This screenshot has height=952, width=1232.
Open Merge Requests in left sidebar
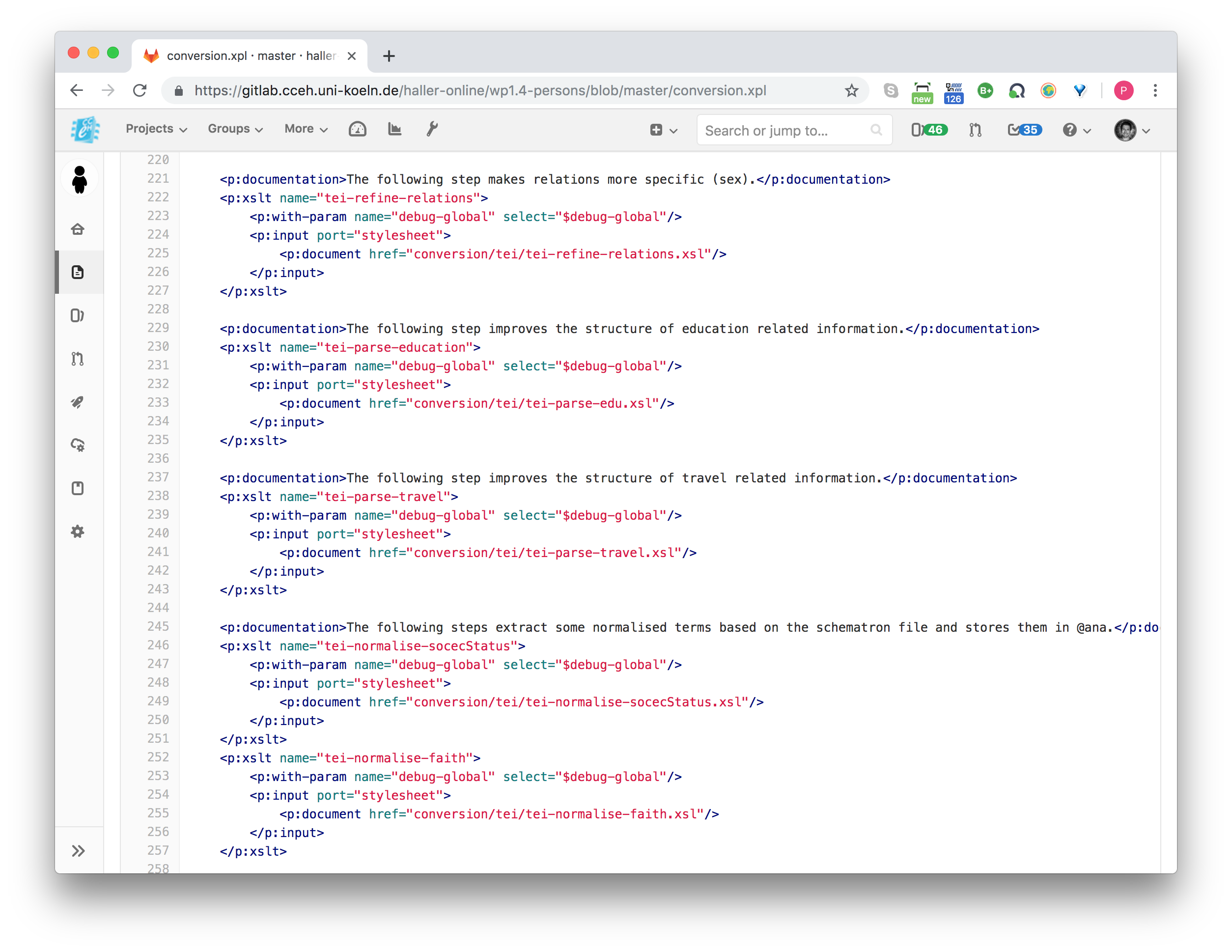(x=78, y=359)
